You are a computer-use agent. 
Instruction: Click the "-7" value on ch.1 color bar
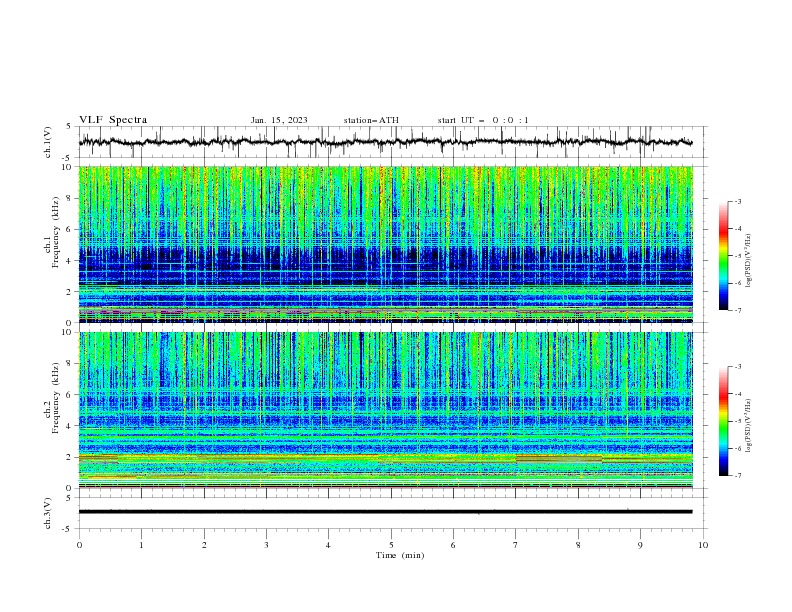tap(737, 310)
